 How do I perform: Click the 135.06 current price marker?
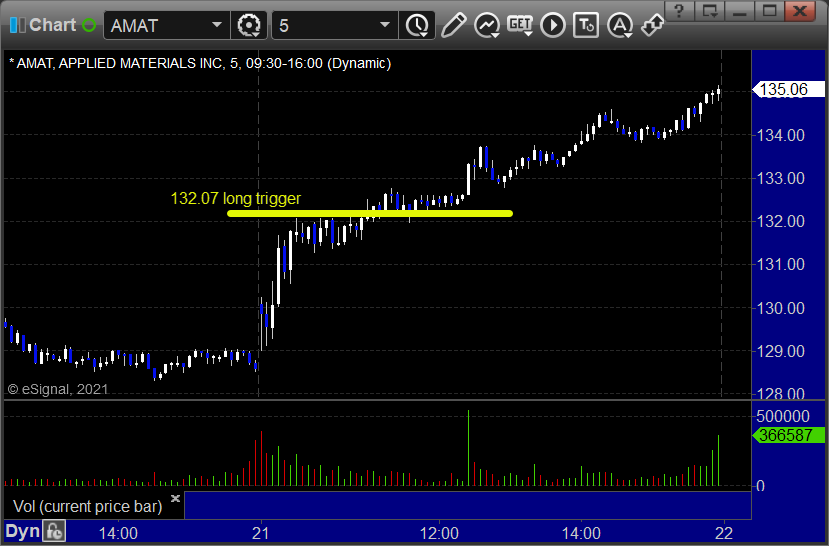coord(788,89)
